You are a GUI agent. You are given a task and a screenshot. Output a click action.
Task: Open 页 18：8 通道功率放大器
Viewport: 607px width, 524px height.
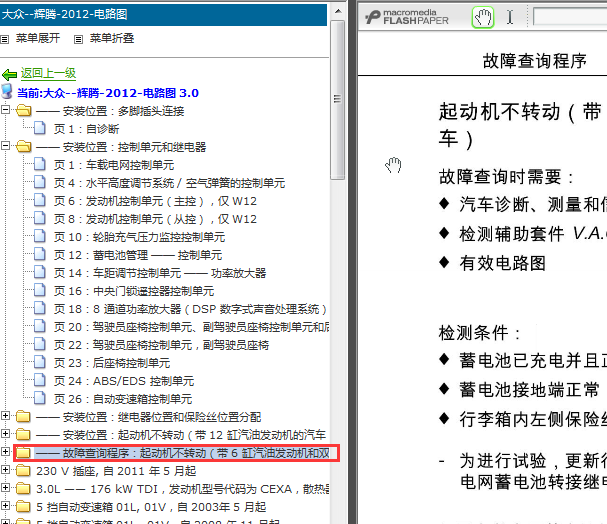190,309
